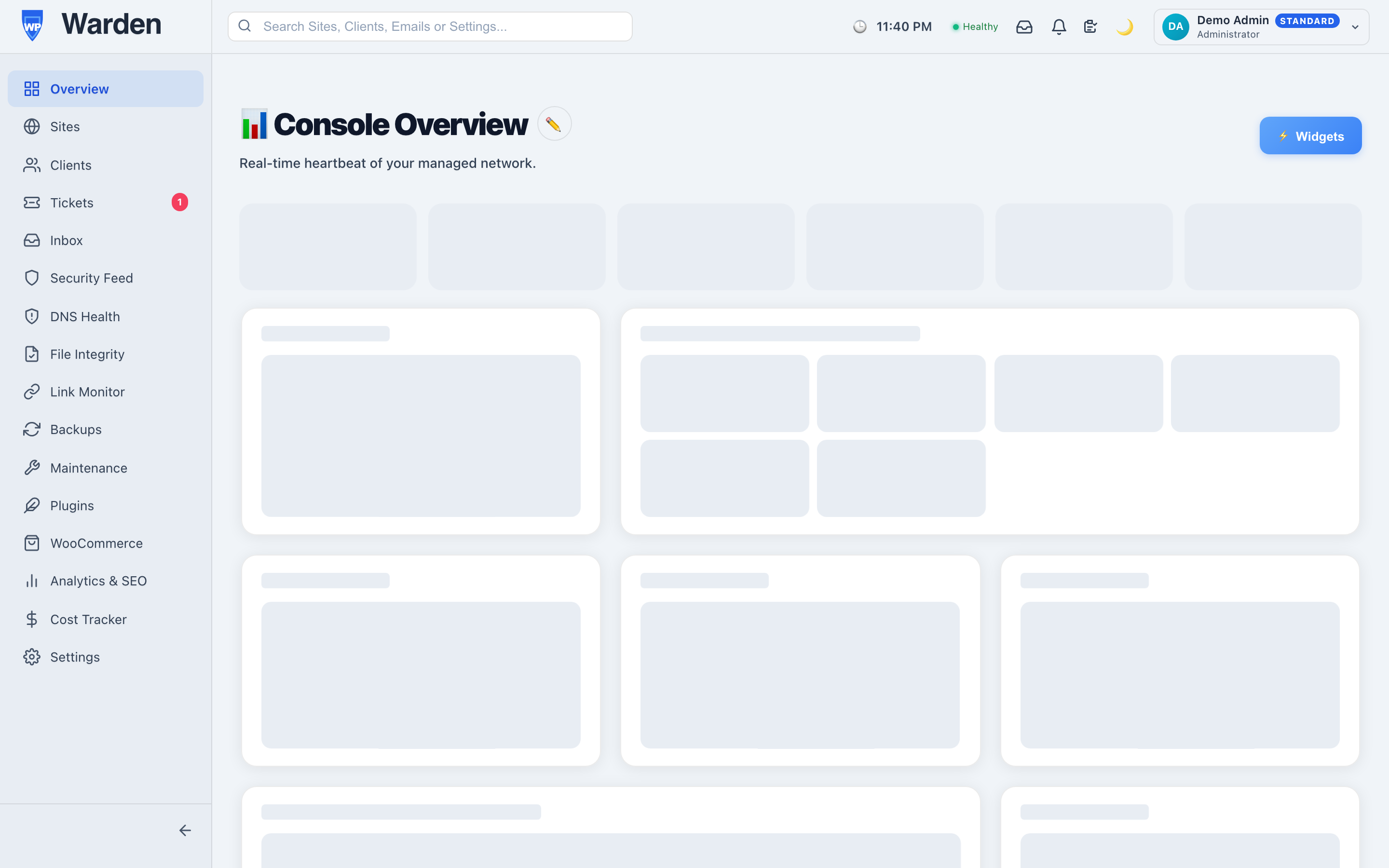1389x868 pixels.
Task: Click the Administrator role text
Action: pos(1228,34)
